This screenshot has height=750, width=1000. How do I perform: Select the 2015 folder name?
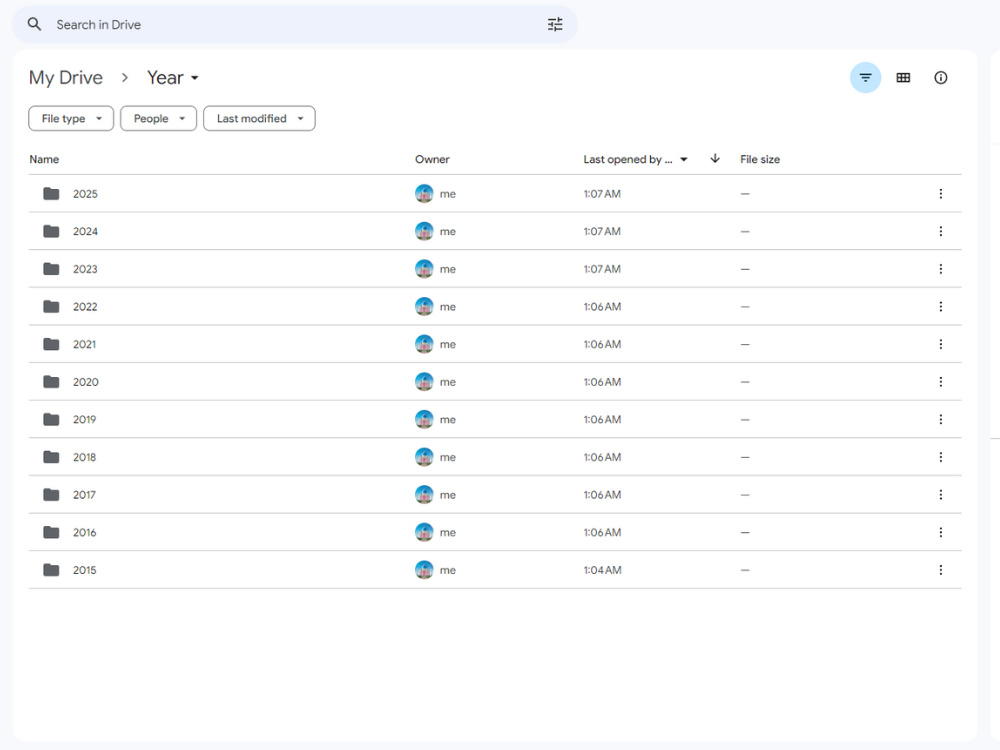tap(84, 570)
